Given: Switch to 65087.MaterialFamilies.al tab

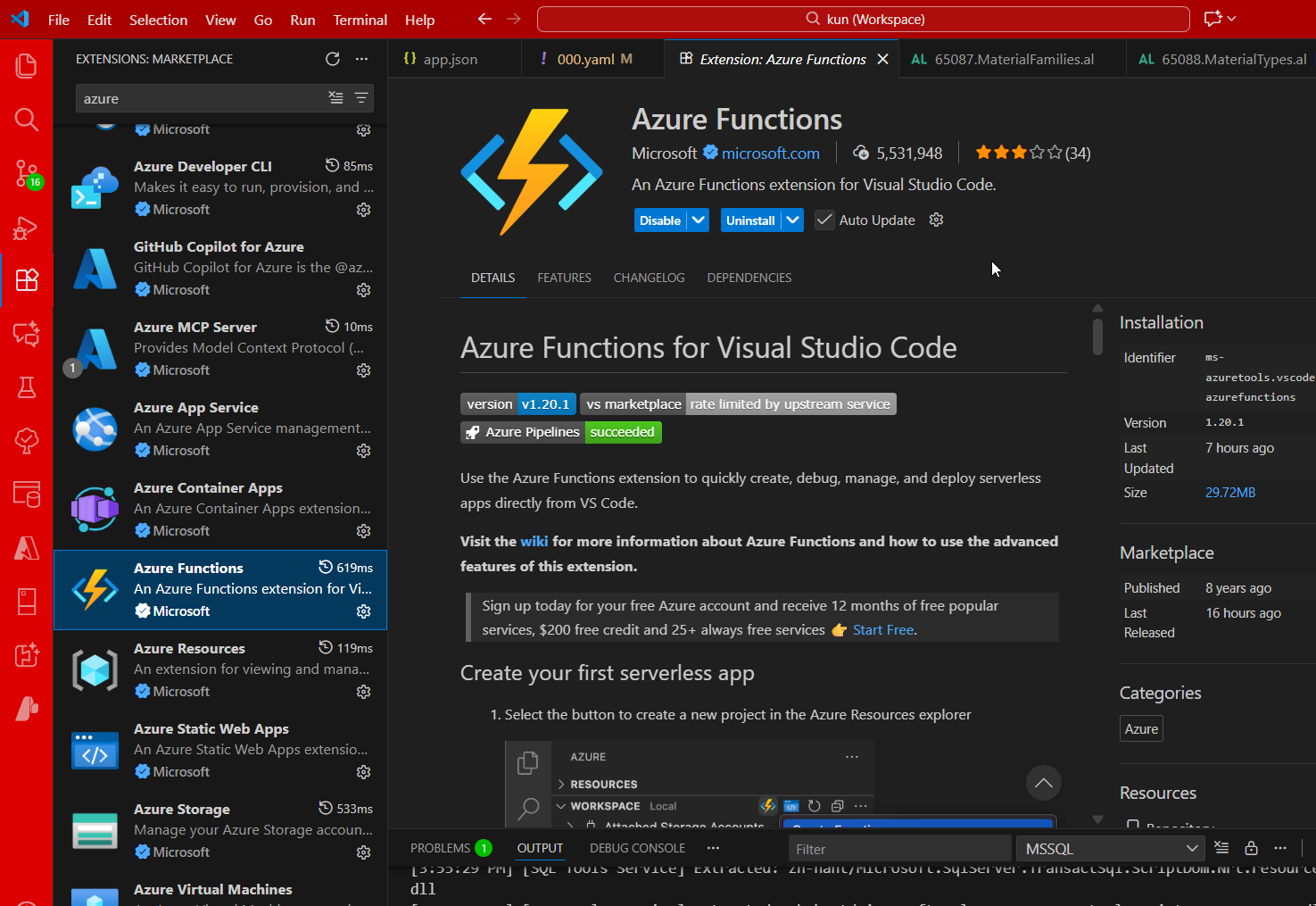Looking at the screenshot, I should [x=1013, y=59].
